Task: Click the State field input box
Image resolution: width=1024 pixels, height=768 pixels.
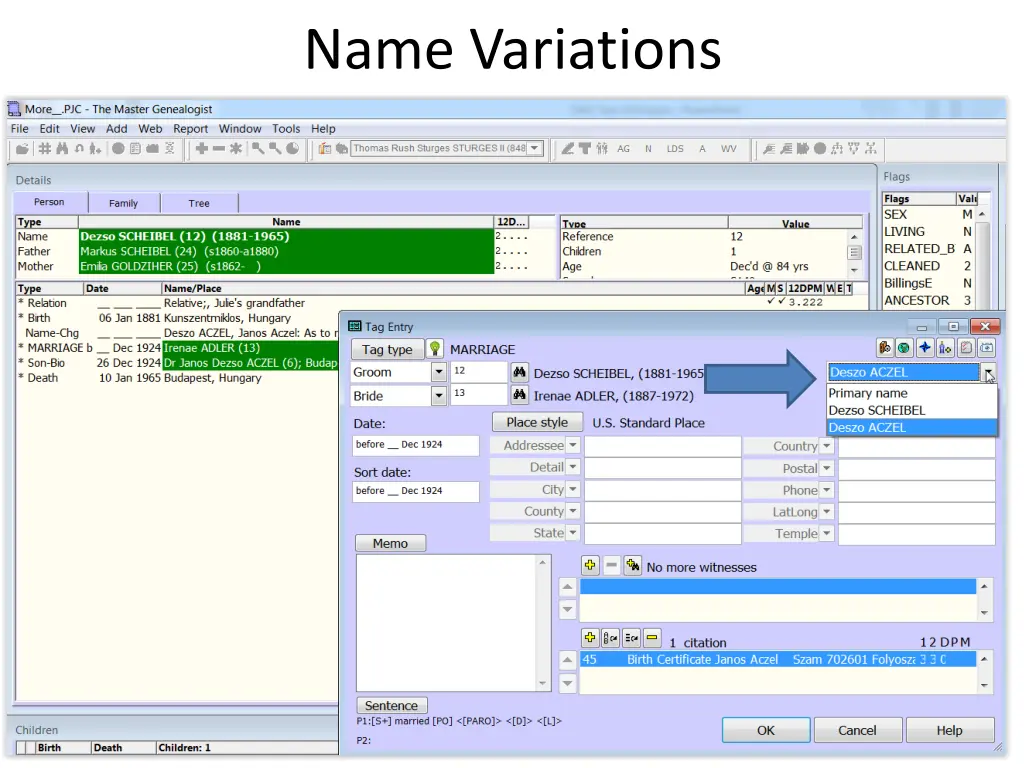Action: (x=662, y=533)
